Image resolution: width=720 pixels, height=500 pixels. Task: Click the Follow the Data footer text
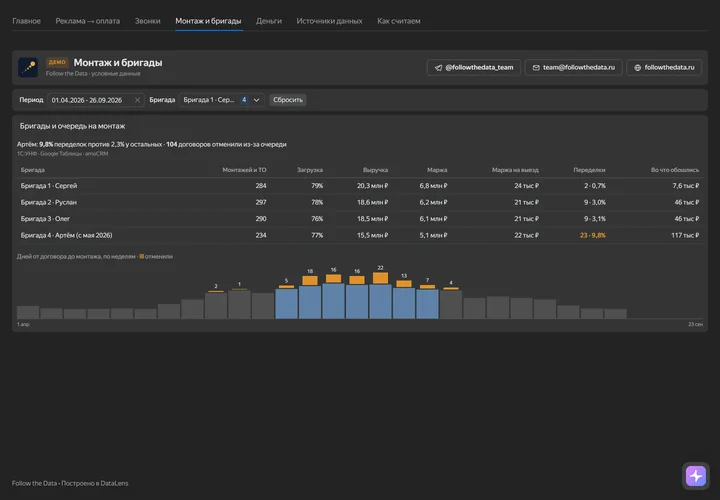pos(70,483)
